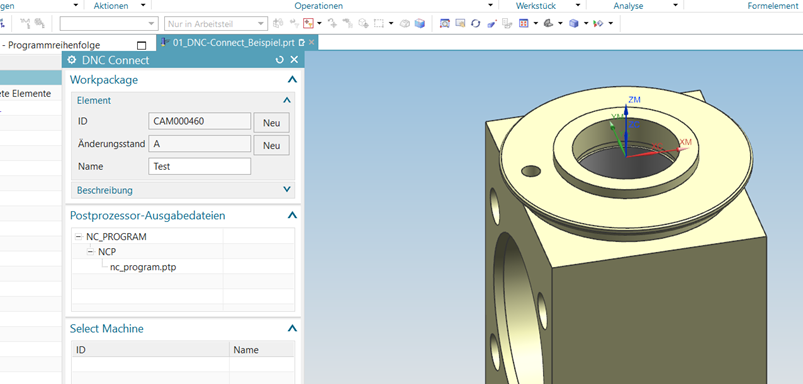Collapse the NC_PROGRAM tree node
This screenshot has height=384, width=803.
[x=78, y=237]
